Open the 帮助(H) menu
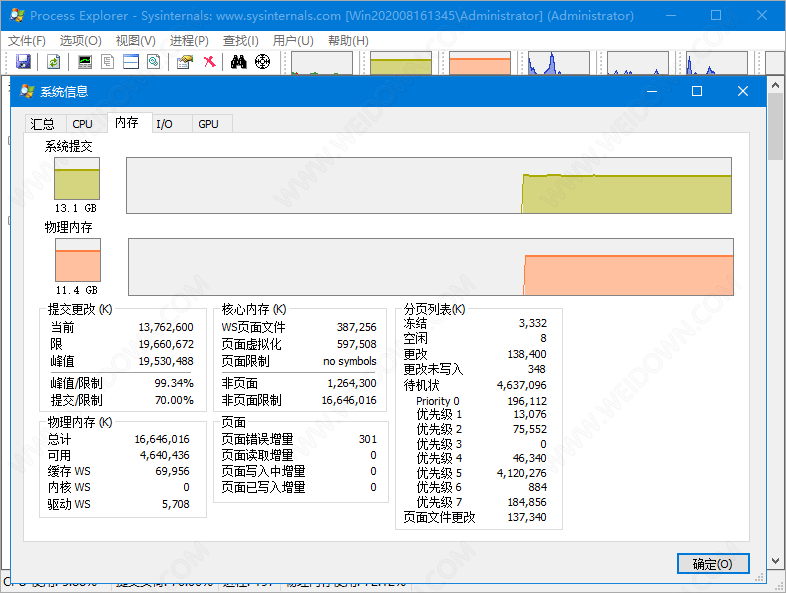This screenshot has height=593, width=786. pyautogui.click(x=348, y=41)
